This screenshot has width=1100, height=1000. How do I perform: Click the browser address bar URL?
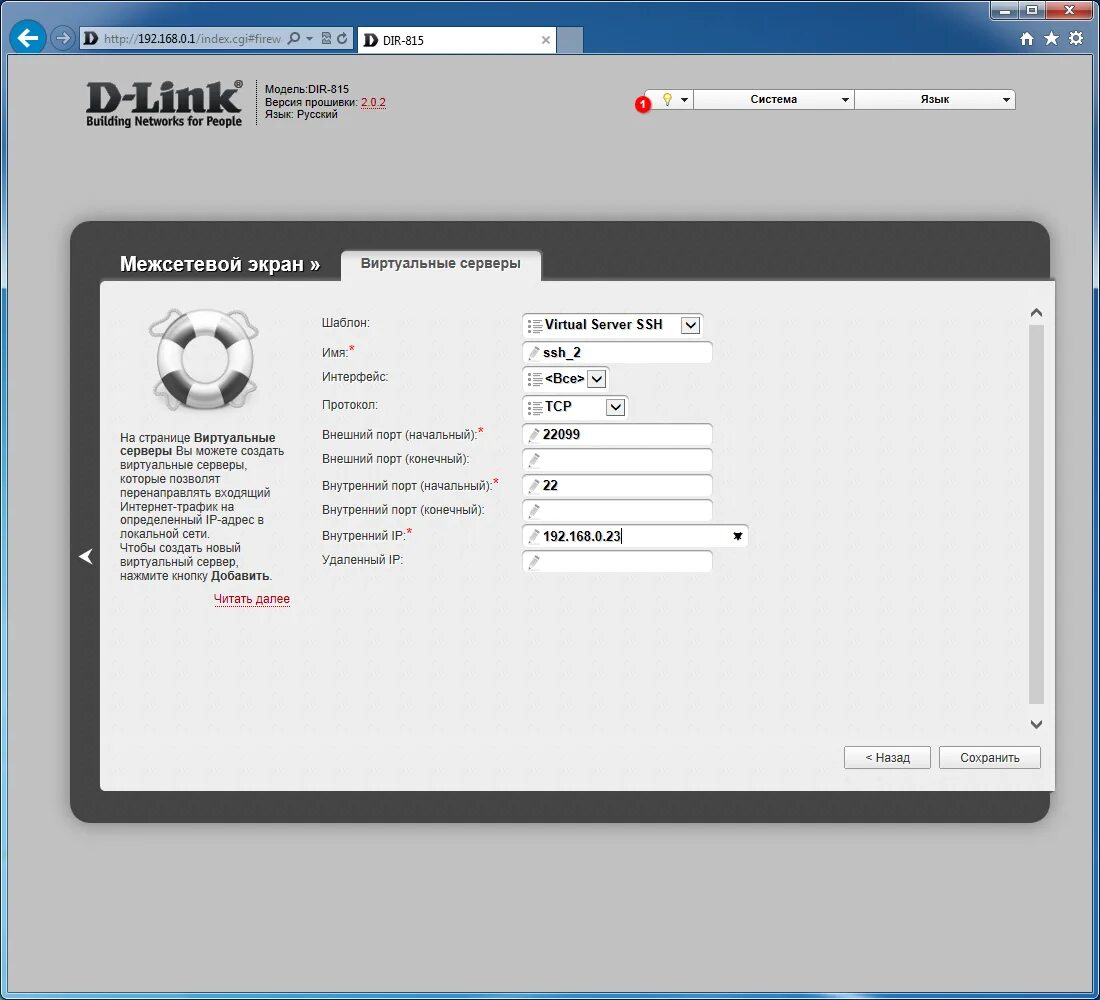(x=192, y=39)
